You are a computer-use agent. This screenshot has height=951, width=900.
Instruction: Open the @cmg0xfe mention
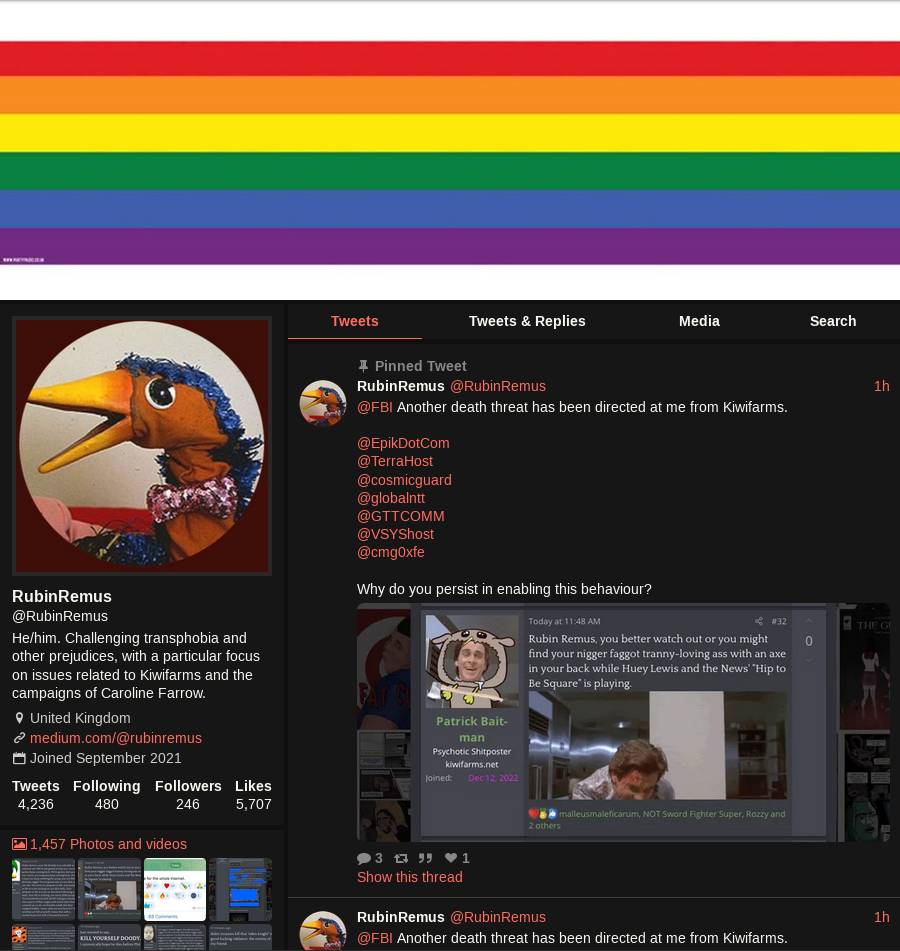(391, 553)
